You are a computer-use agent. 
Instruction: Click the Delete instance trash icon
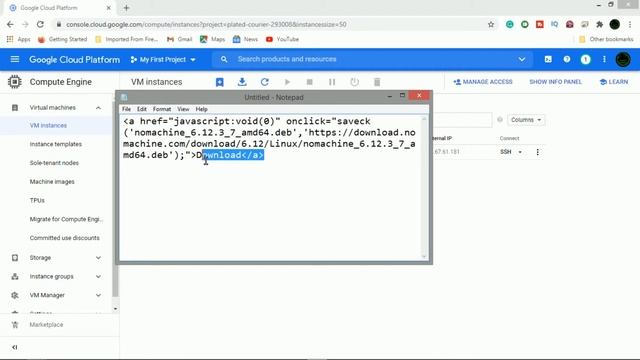pyautogui.click(x=377, y=82)
